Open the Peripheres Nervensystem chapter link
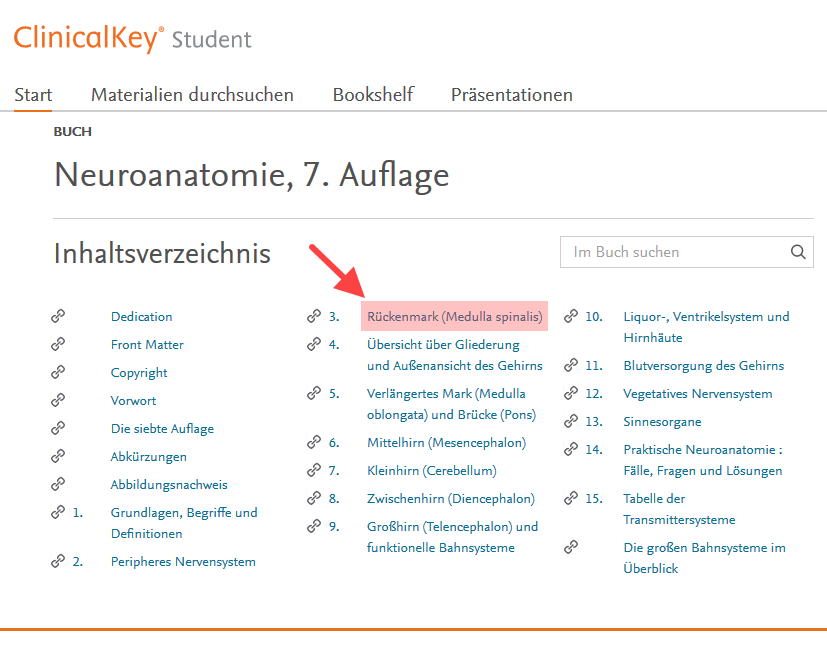The image size is (827, 649). pos(183,562)
